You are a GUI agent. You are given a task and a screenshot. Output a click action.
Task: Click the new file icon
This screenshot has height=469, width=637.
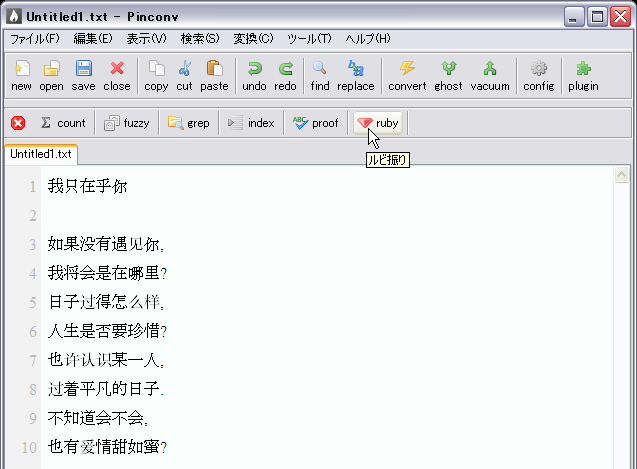(x=22, y=76)
